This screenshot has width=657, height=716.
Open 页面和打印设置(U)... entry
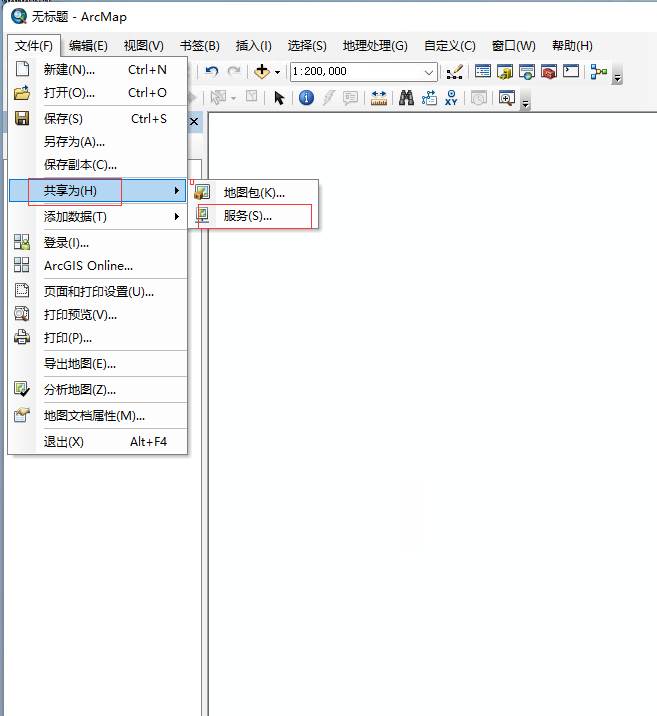click(98, 291)
